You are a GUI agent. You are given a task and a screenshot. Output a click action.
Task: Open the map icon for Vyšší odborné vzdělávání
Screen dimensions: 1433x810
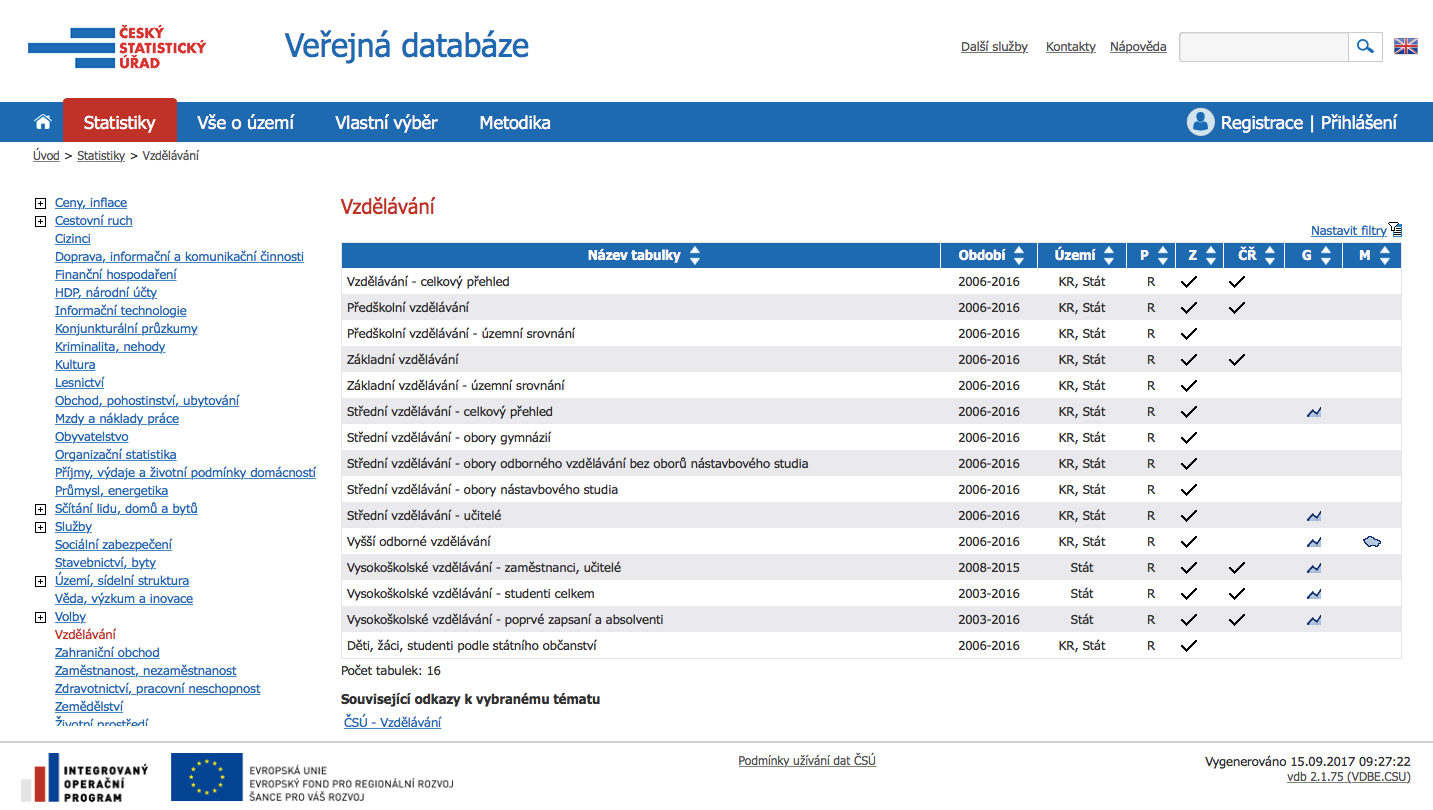1371,542
